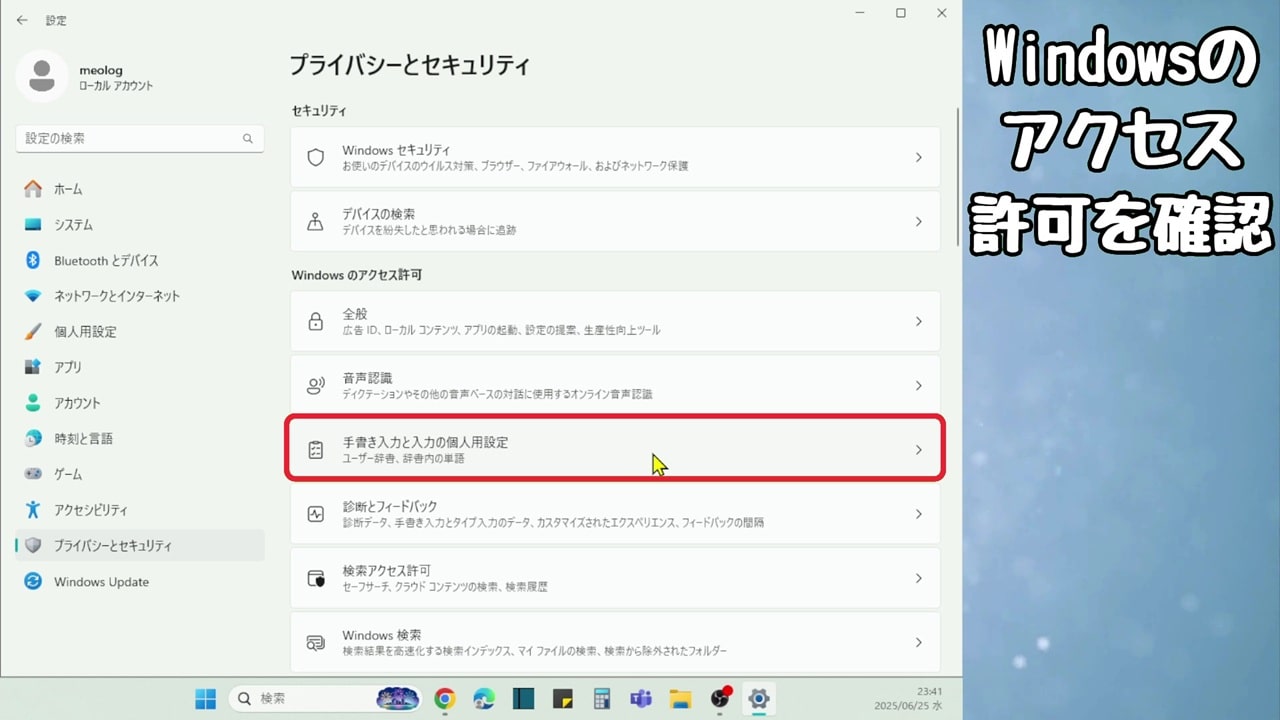The height and width of the screenshot is (720, 1280).
Task: Open システム in the sidebar
Action: (140, 225)
